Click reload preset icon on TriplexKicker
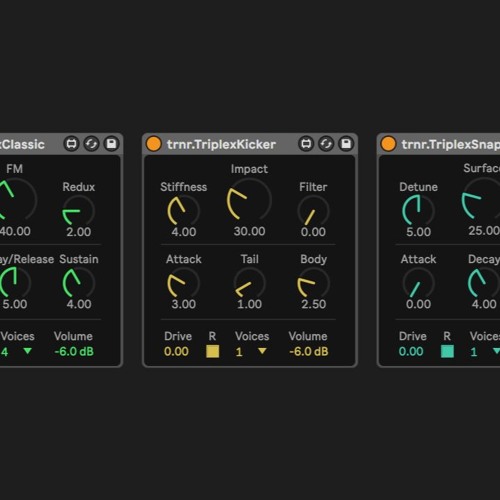 pyautogui.click(x=326, y=144)
